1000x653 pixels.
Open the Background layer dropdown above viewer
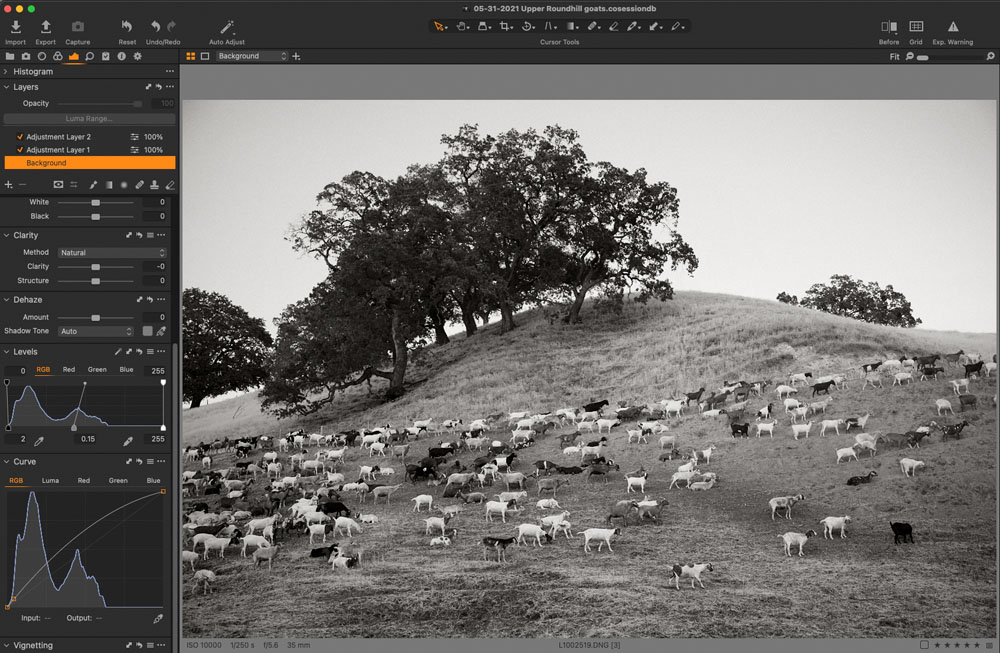252,56
